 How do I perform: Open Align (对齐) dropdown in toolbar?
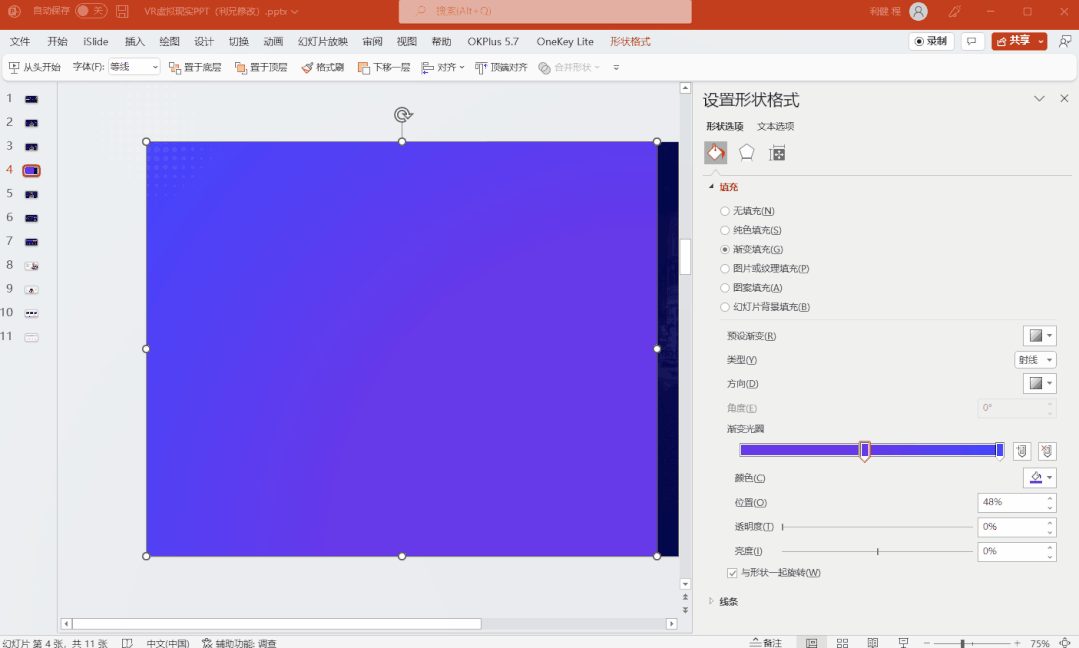[443, 67]
